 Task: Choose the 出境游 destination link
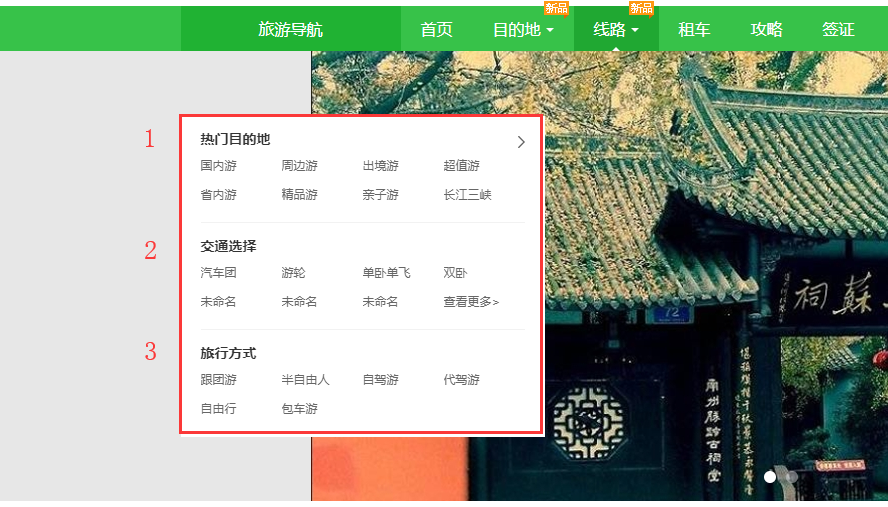click(380, 166)
